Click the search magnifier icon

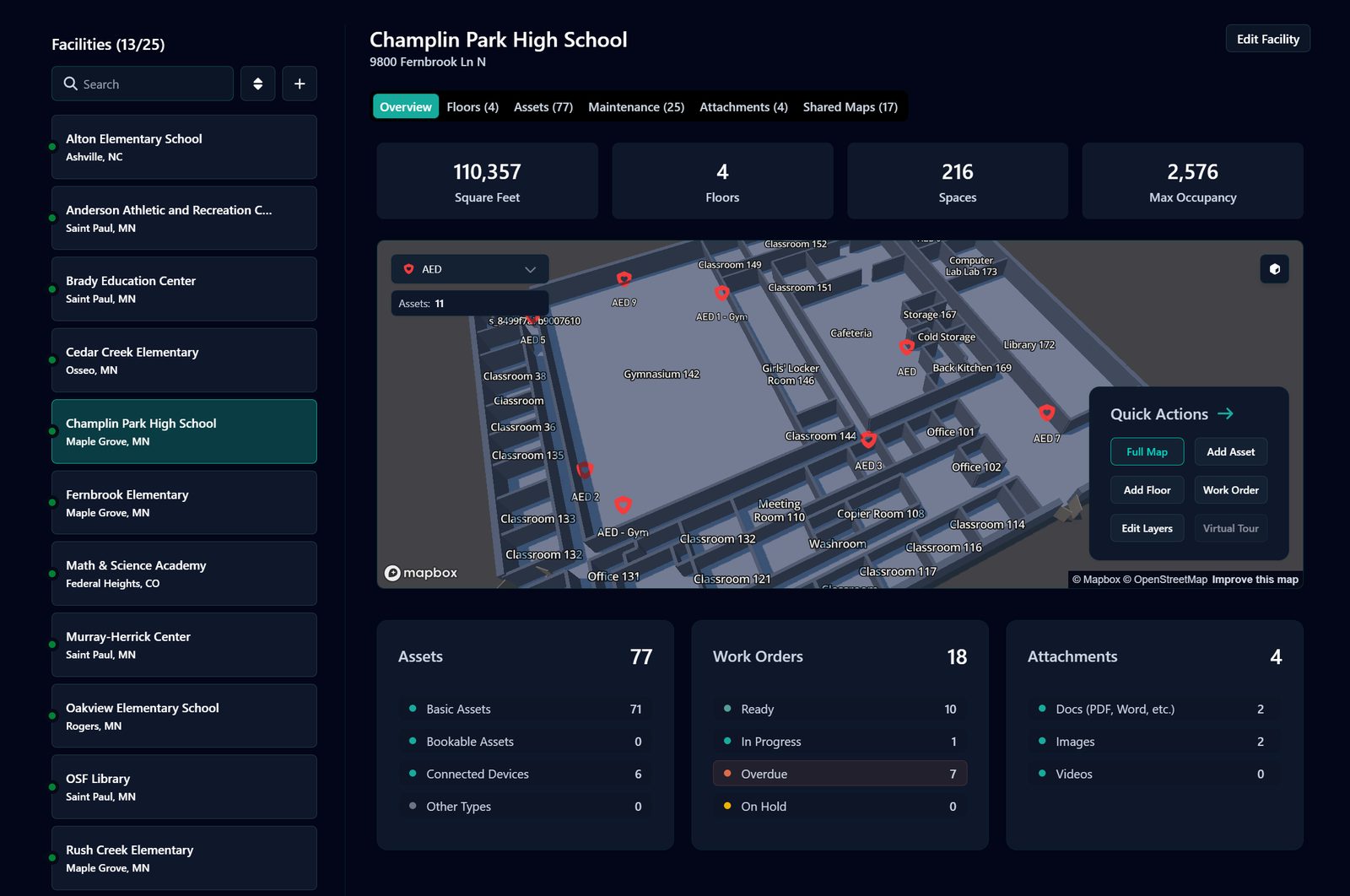pyautogui.click(x=70, y=84)
